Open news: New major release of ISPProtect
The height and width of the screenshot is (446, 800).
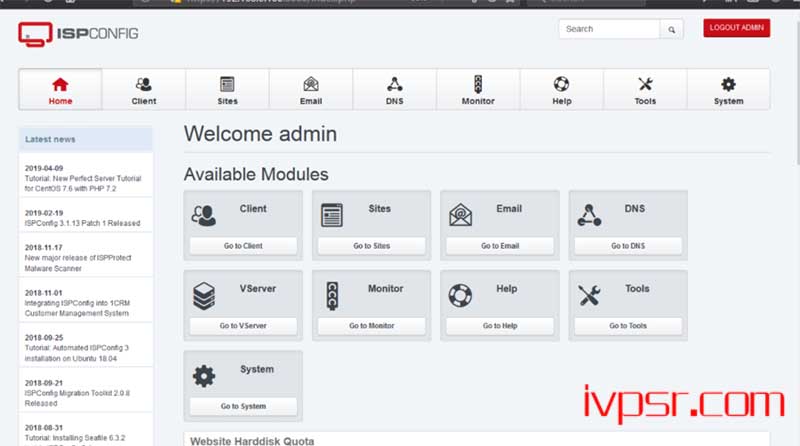pyautogui.click(x=78, y=263)
